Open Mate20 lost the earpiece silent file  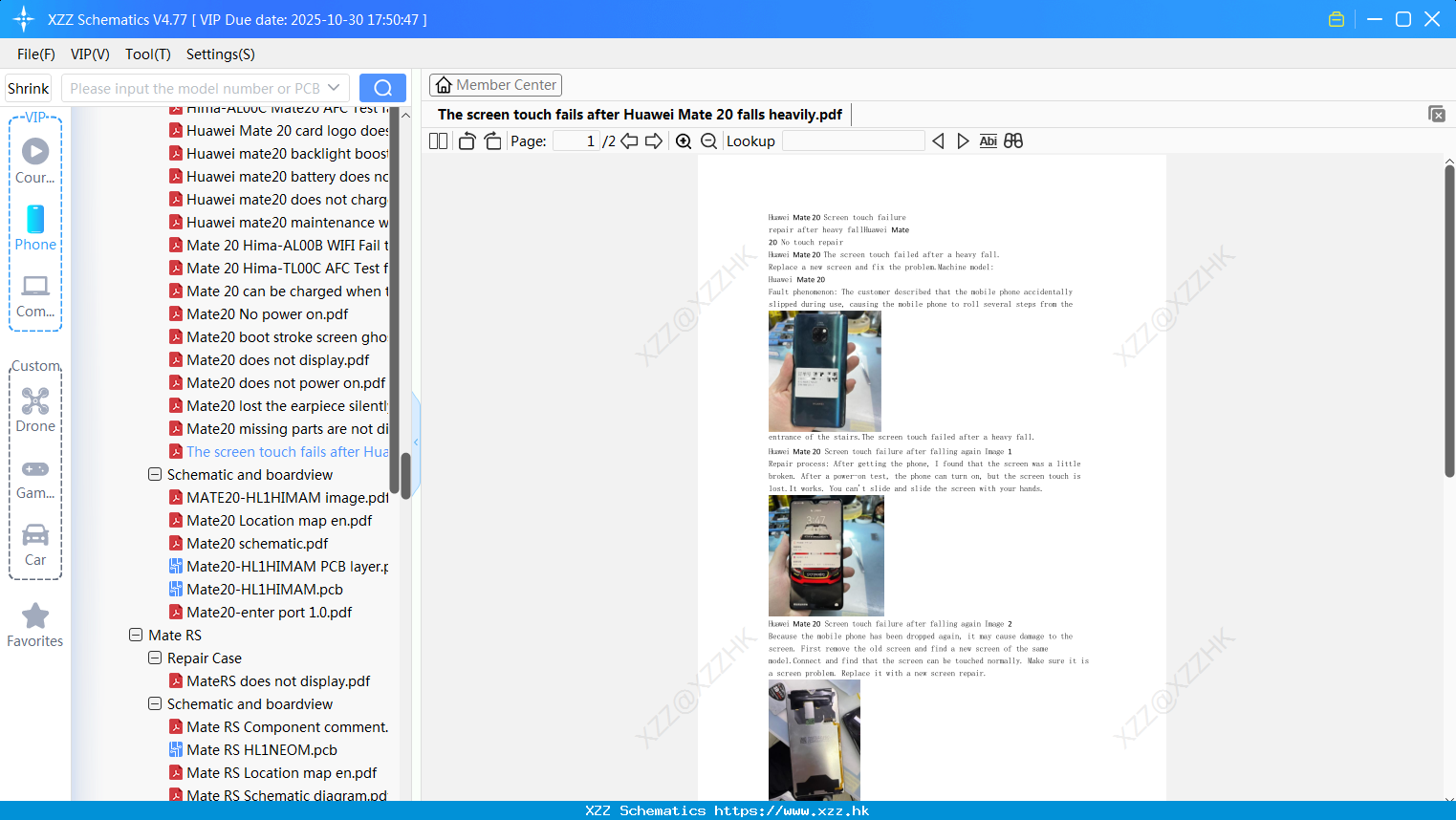[x=279, y=406]
